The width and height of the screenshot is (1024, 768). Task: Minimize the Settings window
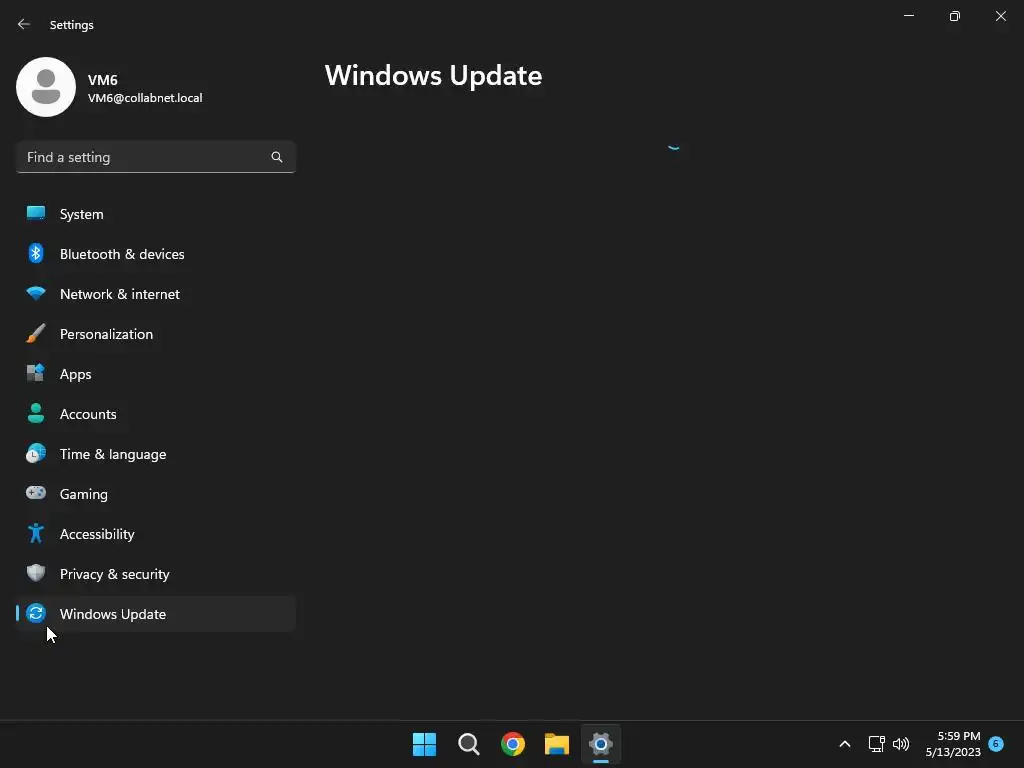pyautogui.click(x=909, y=16)
